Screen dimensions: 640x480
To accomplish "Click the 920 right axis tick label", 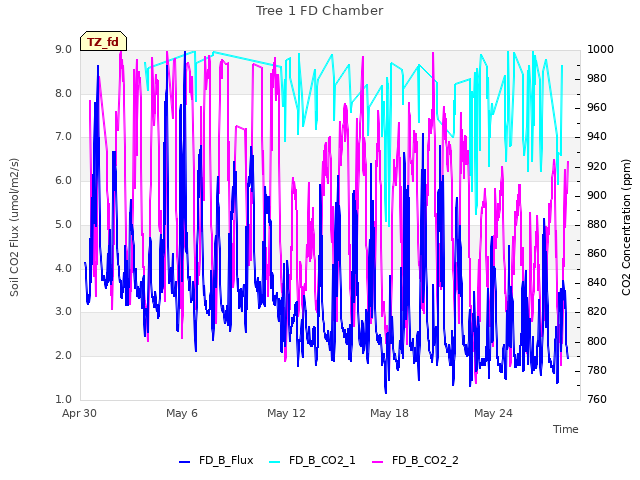I will (597, 167).
